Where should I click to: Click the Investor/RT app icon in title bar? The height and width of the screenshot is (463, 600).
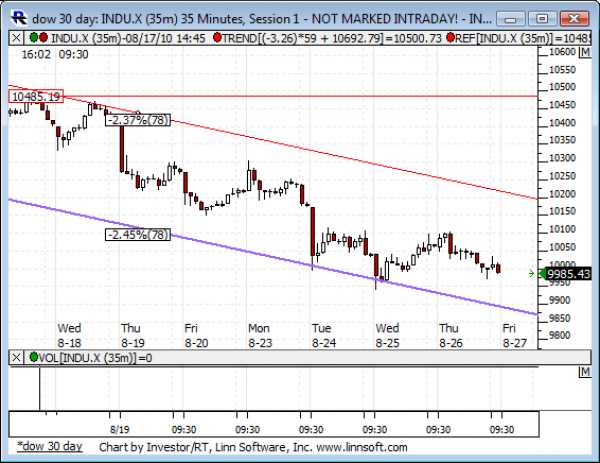19,18
